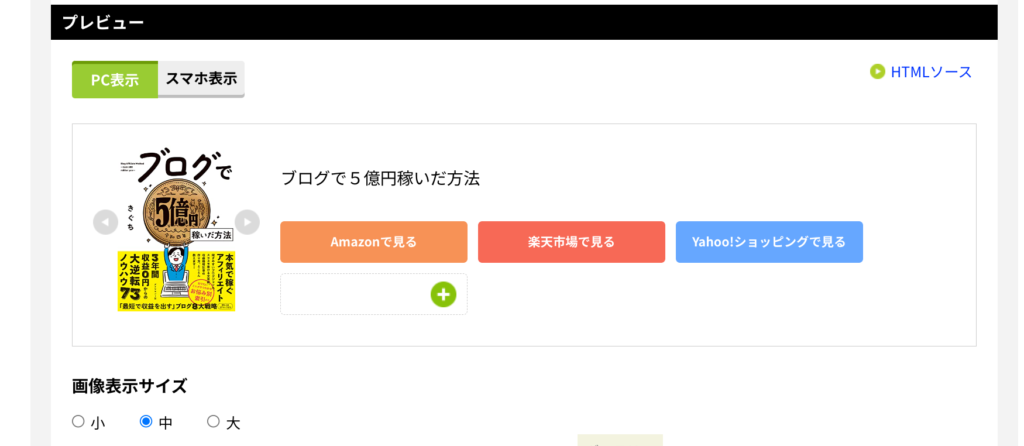Click the empty dashed button slot

pyautogui.click(x=374, y=294)
